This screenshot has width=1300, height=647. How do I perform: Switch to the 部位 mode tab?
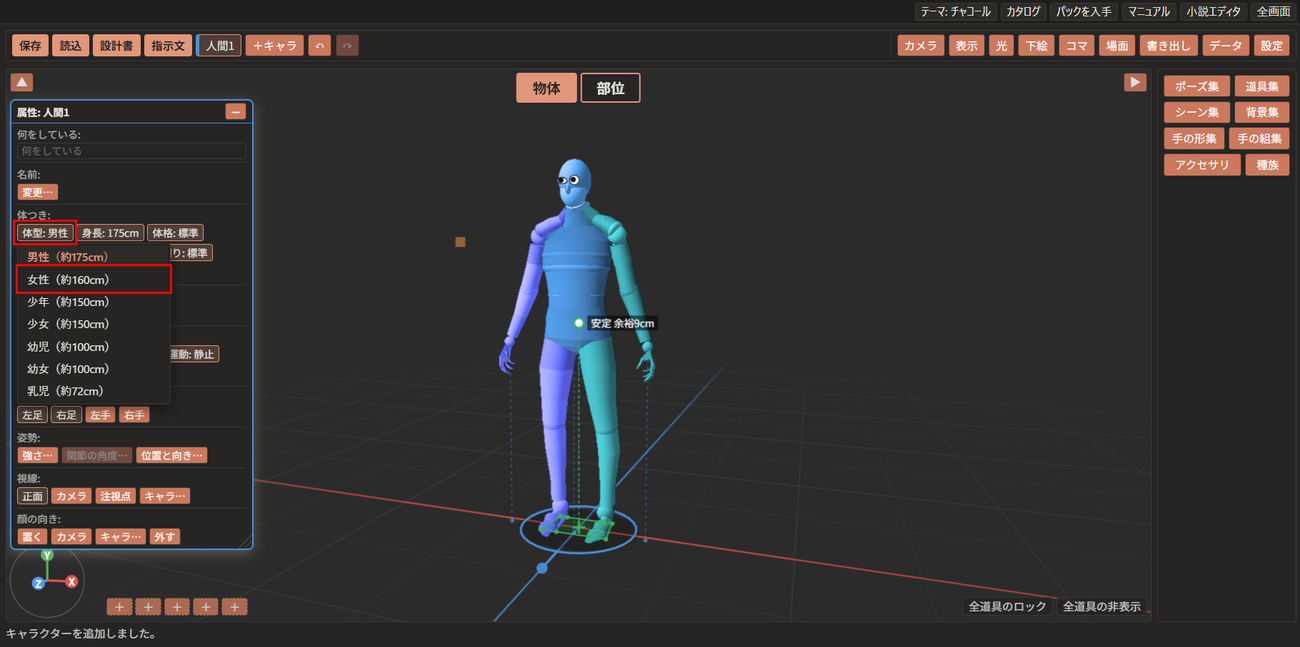click(x=611, y=88)
